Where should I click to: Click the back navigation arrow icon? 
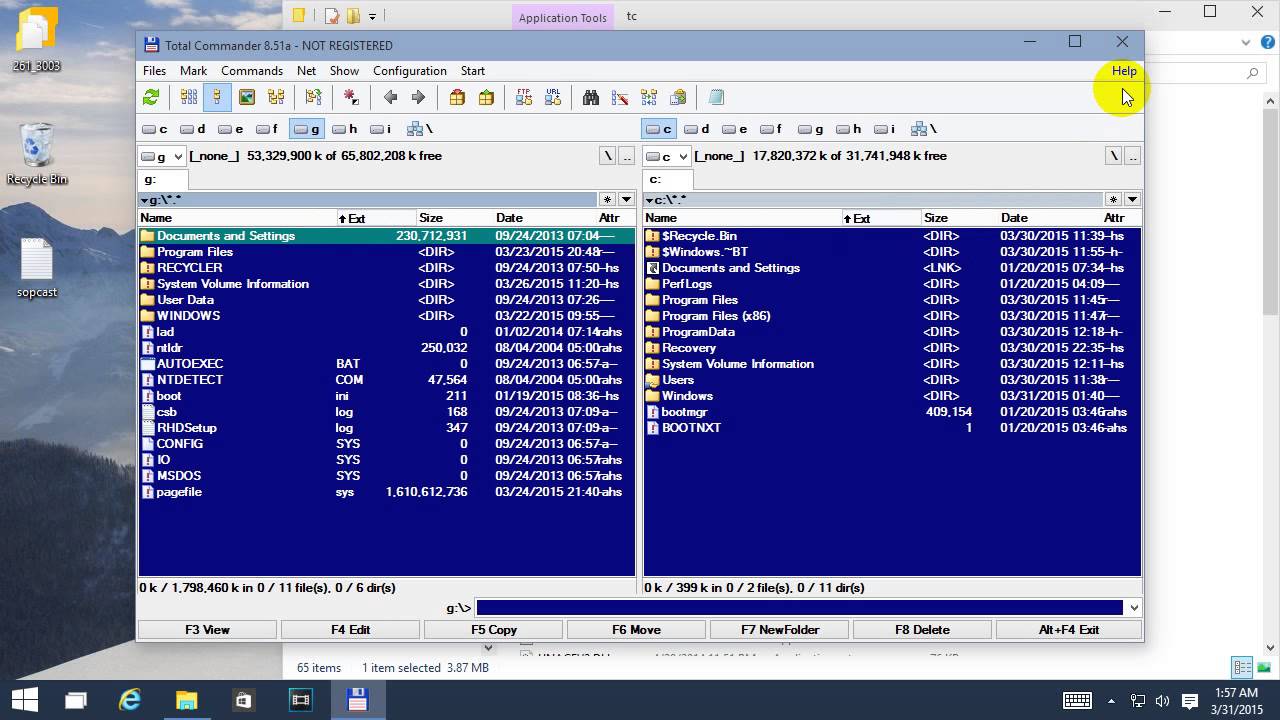tap(390, 96)
